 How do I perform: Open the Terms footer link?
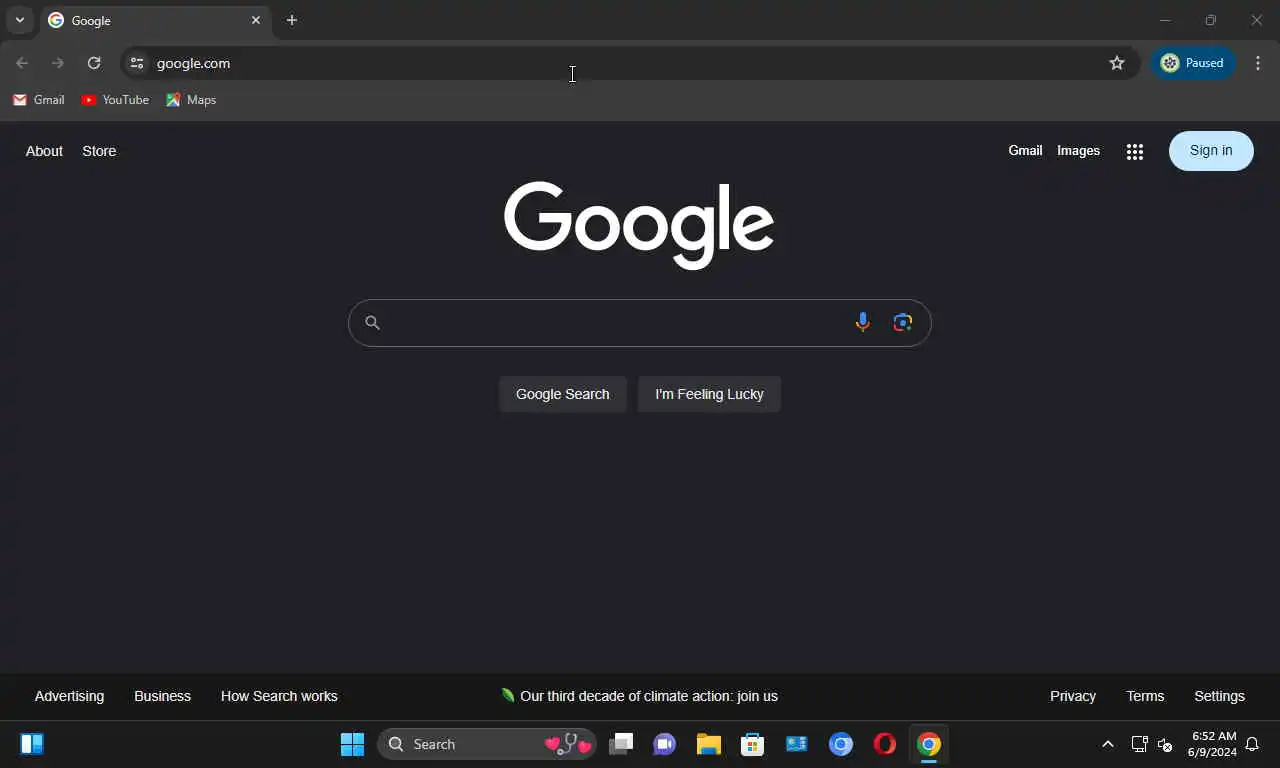click(x=1145, y=696)
